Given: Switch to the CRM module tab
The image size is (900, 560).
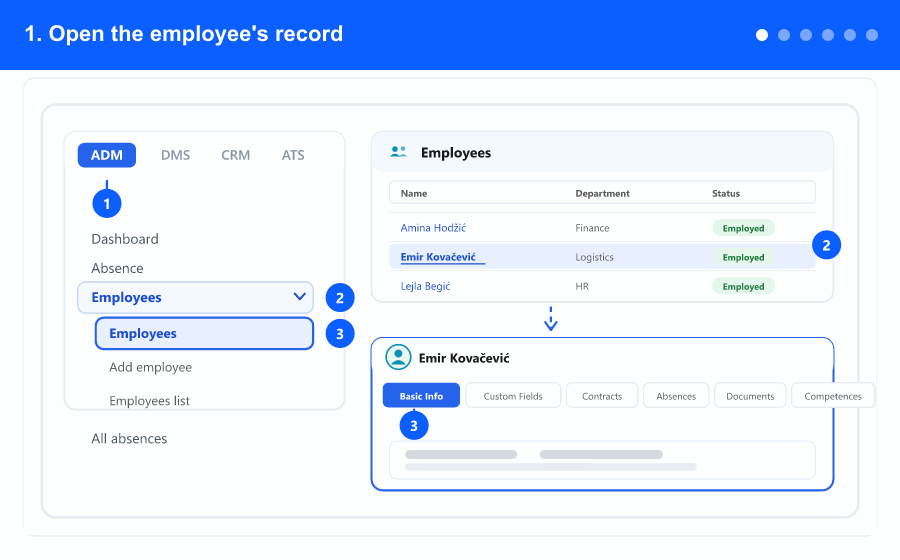Looking at the screenshot, I should point(235,155).
